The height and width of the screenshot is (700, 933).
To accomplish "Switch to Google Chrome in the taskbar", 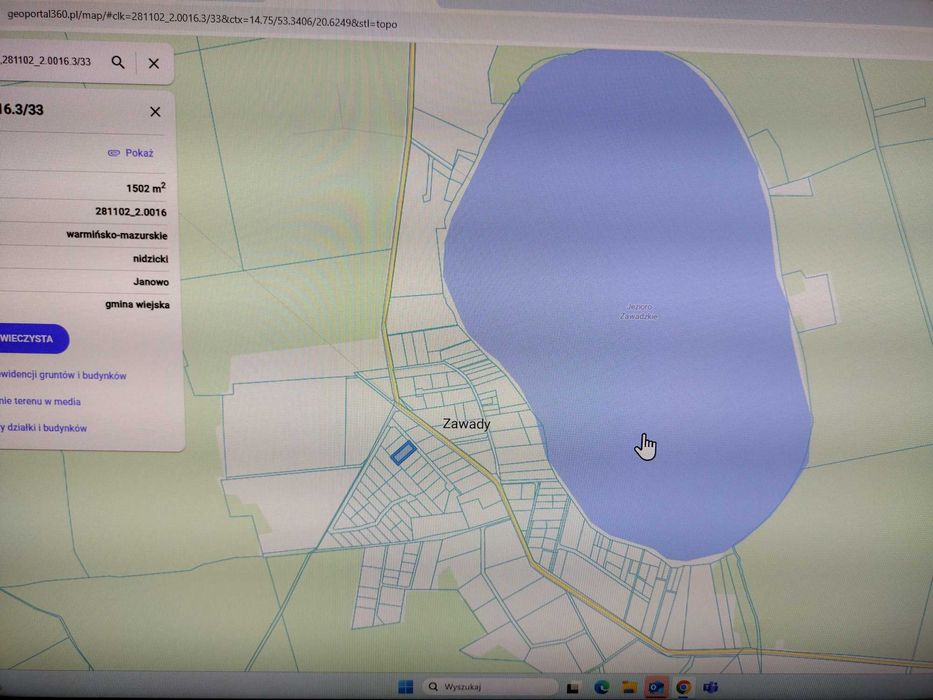I will (x=684, y=688).
